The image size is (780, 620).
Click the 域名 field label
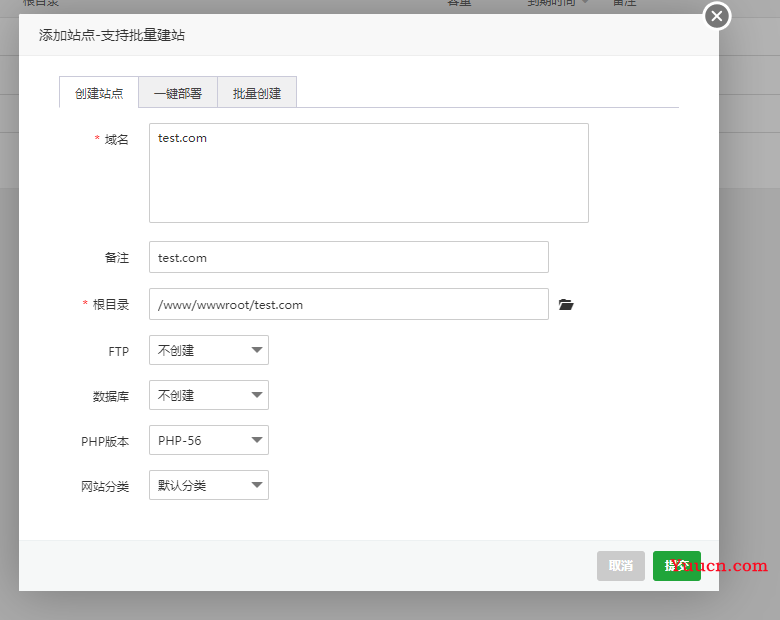tap(116, 139)
